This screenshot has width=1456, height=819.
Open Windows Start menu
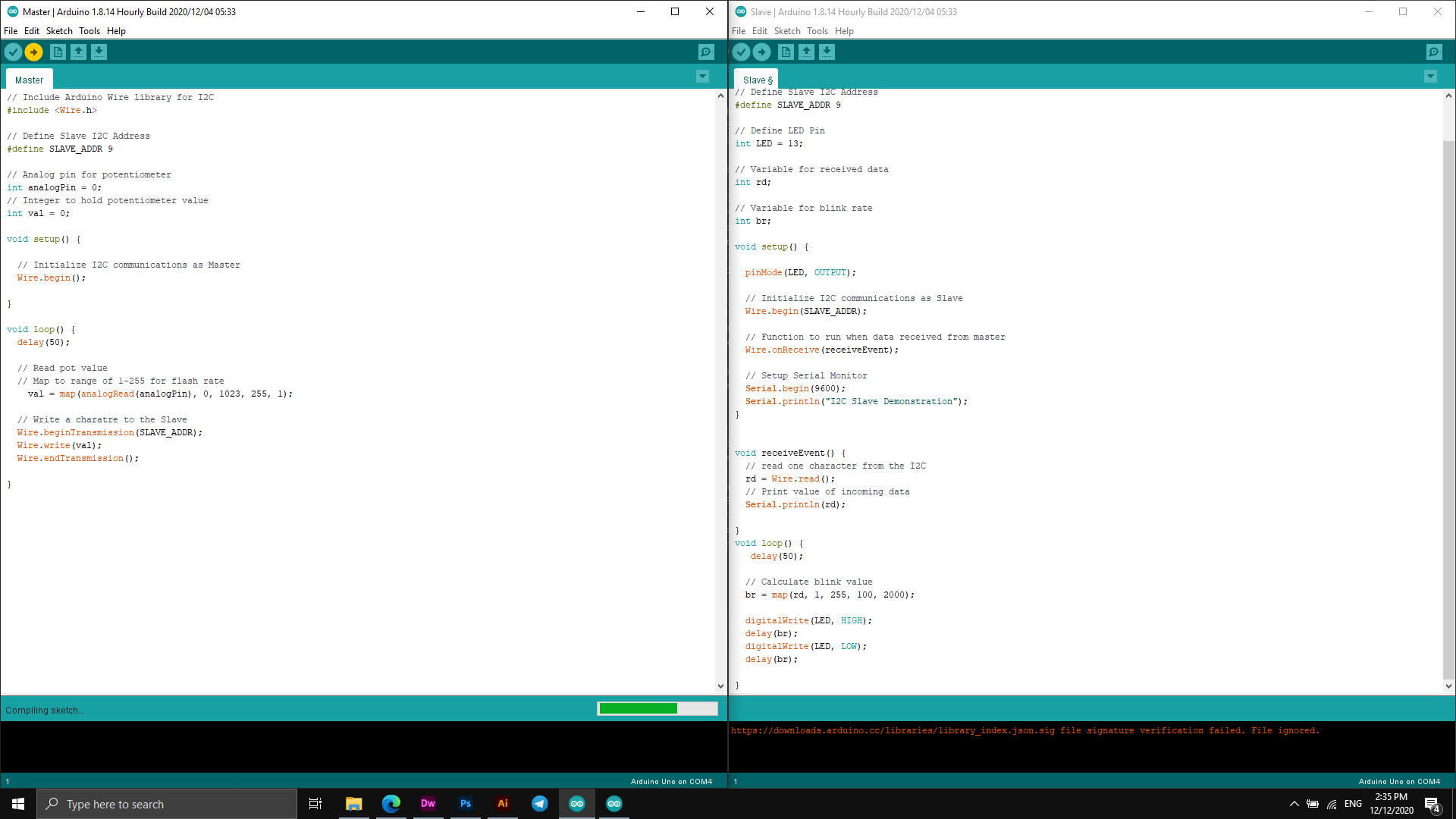[x=18, y=804]
